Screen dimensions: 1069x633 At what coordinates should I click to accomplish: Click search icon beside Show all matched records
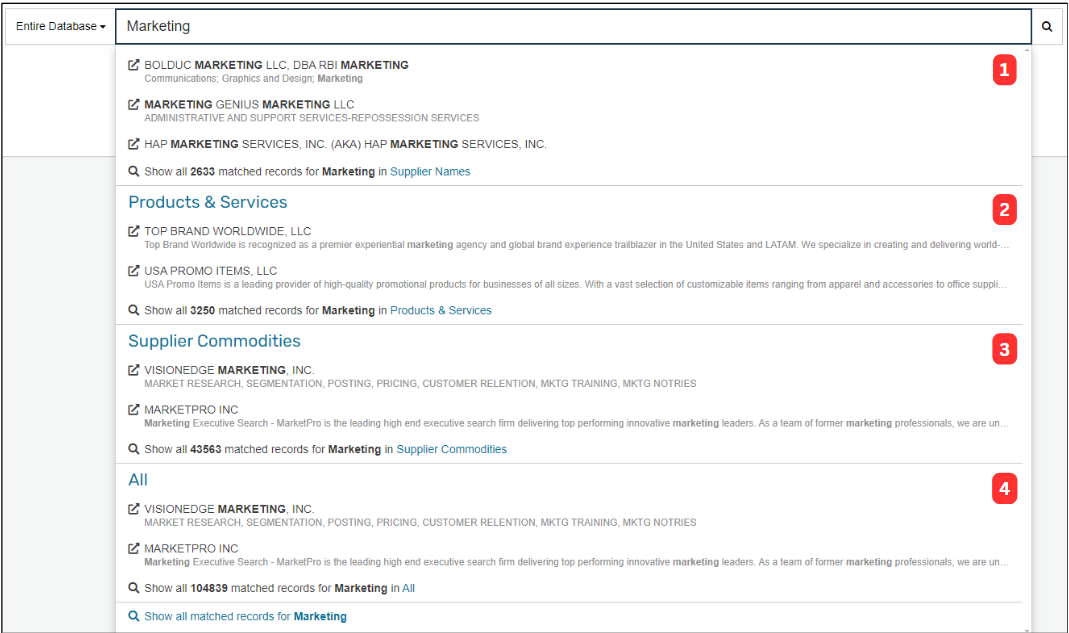click(x=134, y=616)
